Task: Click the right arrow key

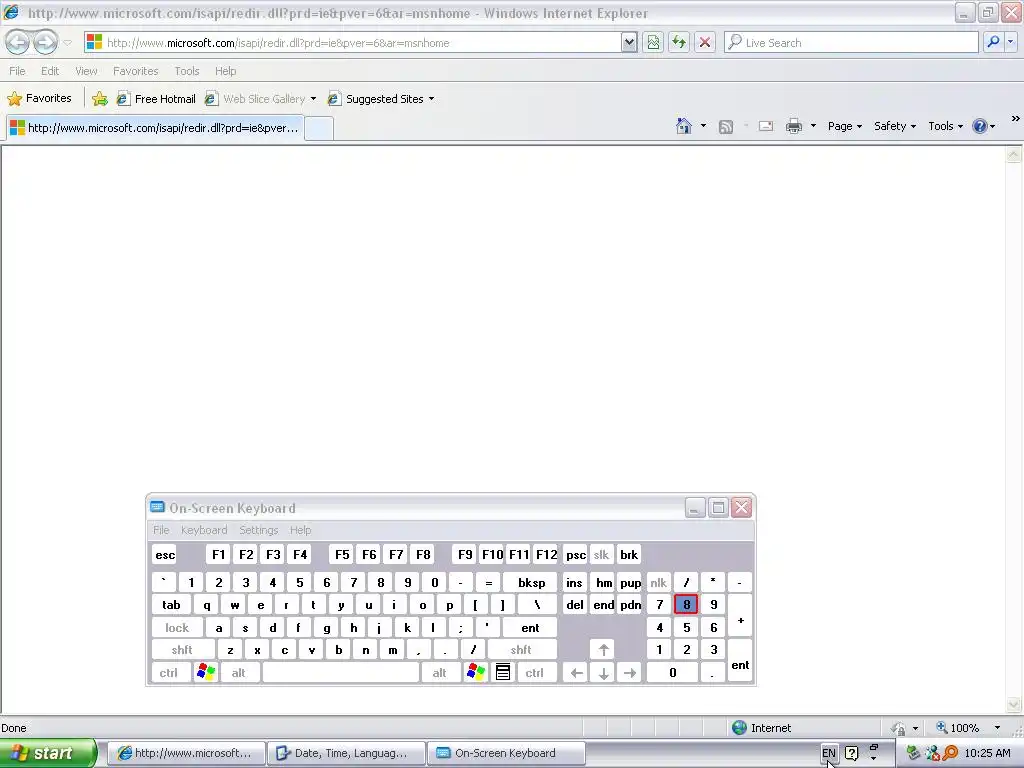Action: [x=630, y=673]
